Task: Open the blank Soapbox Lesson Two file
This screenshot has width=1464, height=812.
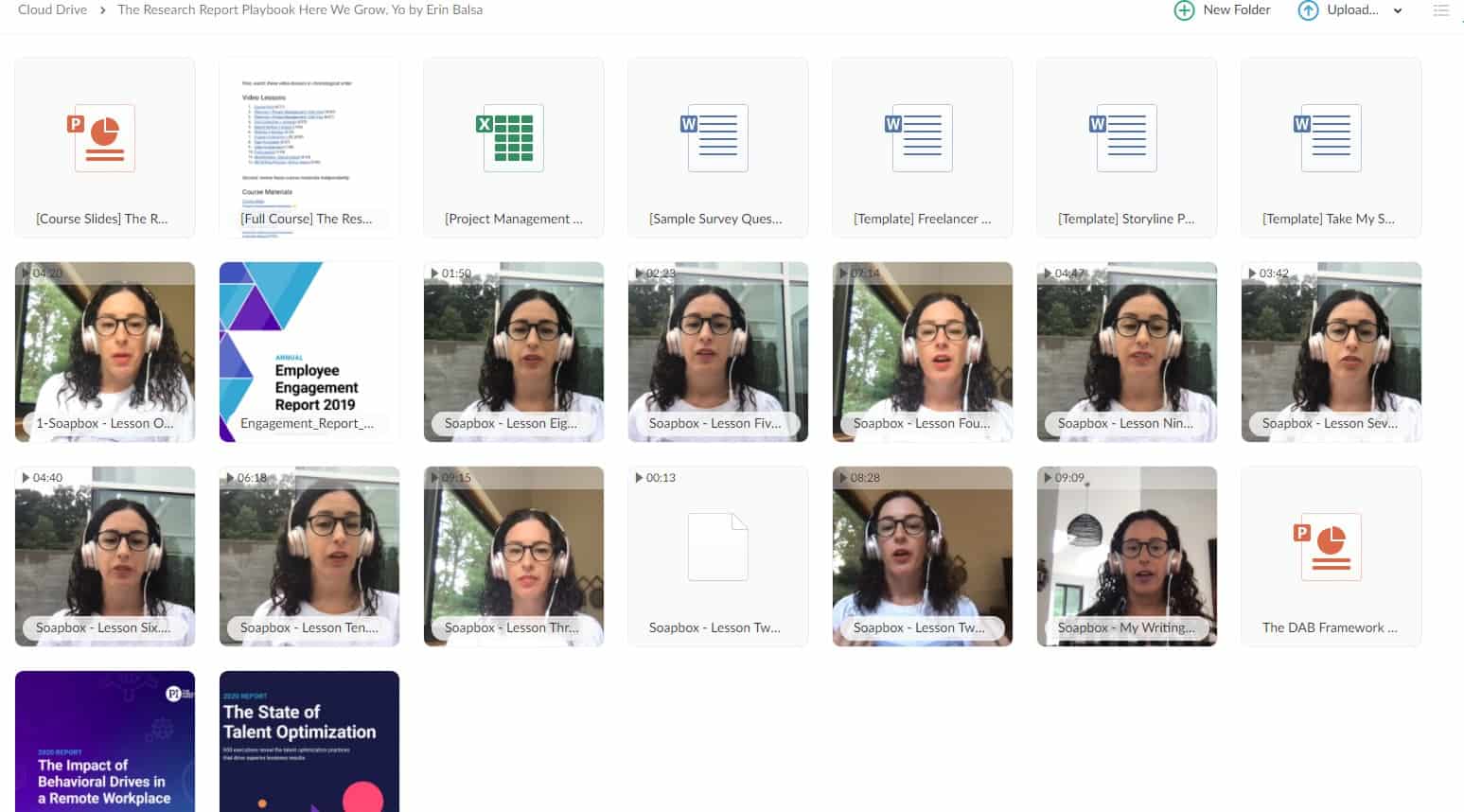Action: (x=717, y=547)
